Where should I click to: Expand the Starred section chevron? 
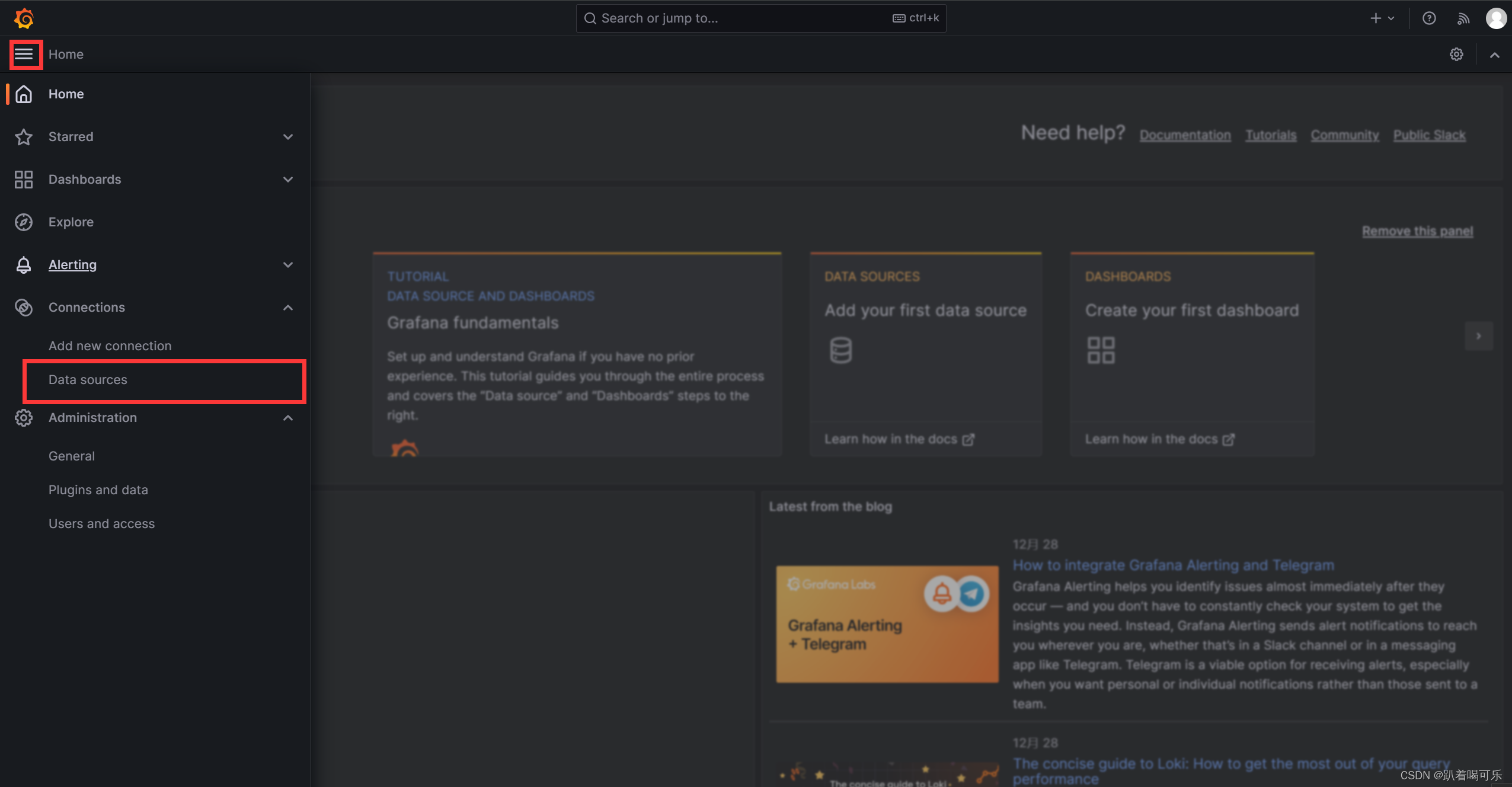[288, 137]
